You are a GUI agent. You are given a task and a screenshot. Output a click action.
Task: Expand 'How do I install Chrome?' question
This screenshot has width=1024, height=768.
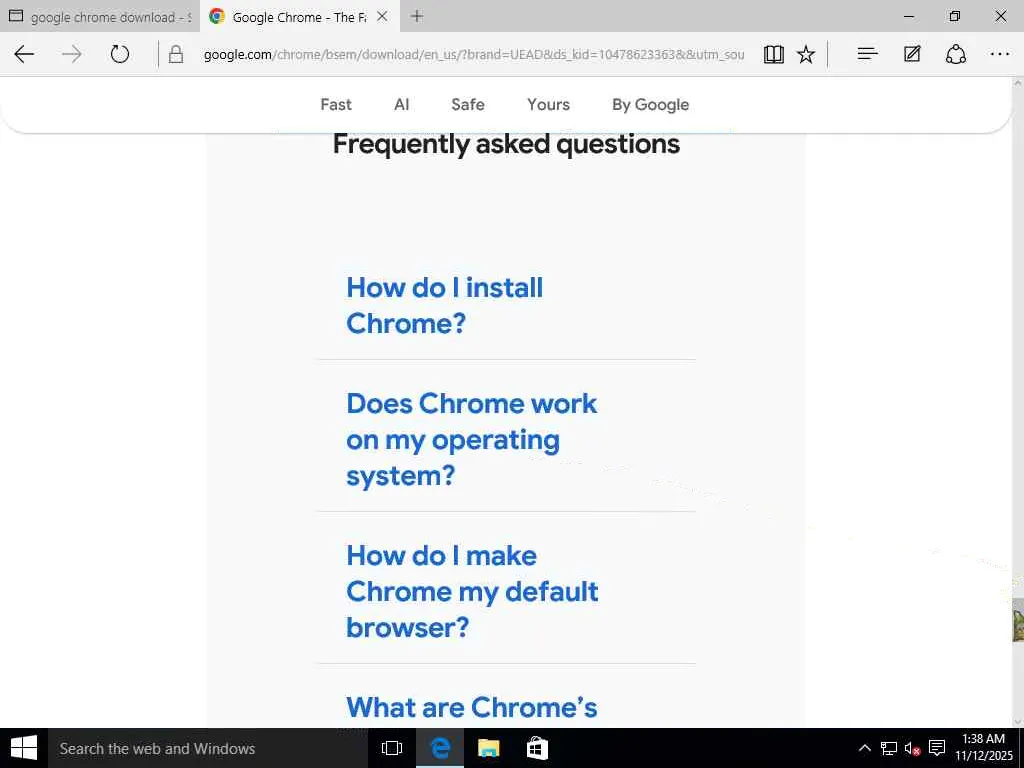444,305
